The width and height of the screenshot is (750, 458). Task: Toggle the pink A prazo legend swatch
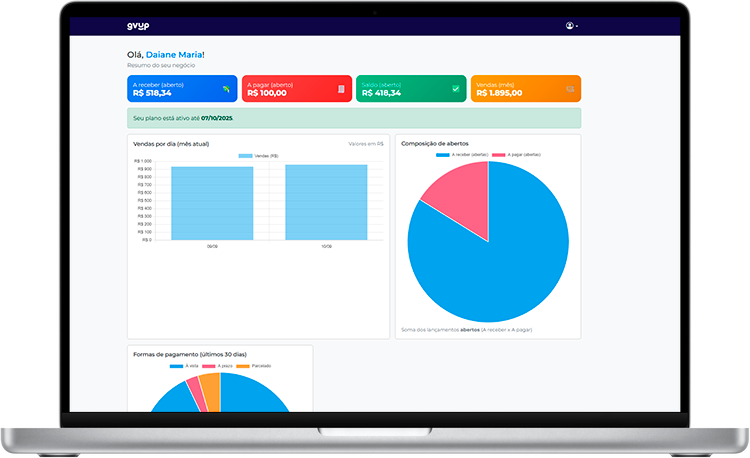tap(209, 366)
